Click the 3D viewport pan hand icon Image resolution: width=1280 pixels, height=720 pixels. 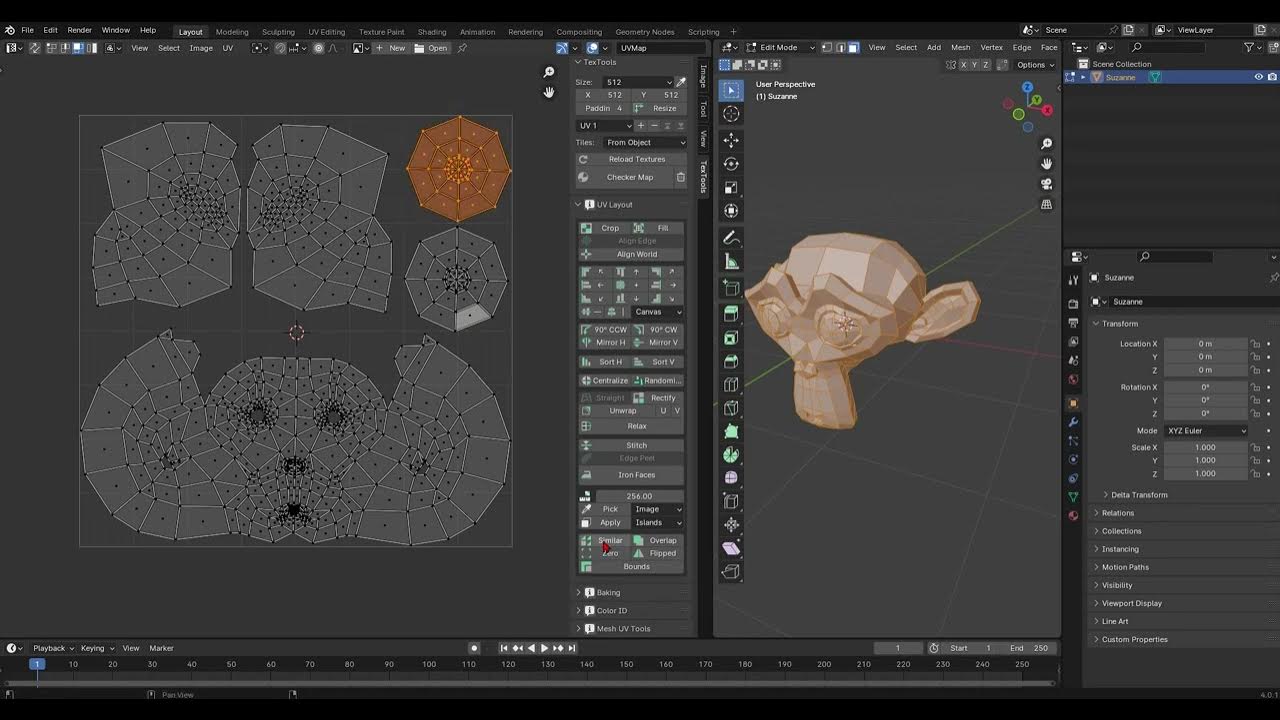(x=1046, y=164)
